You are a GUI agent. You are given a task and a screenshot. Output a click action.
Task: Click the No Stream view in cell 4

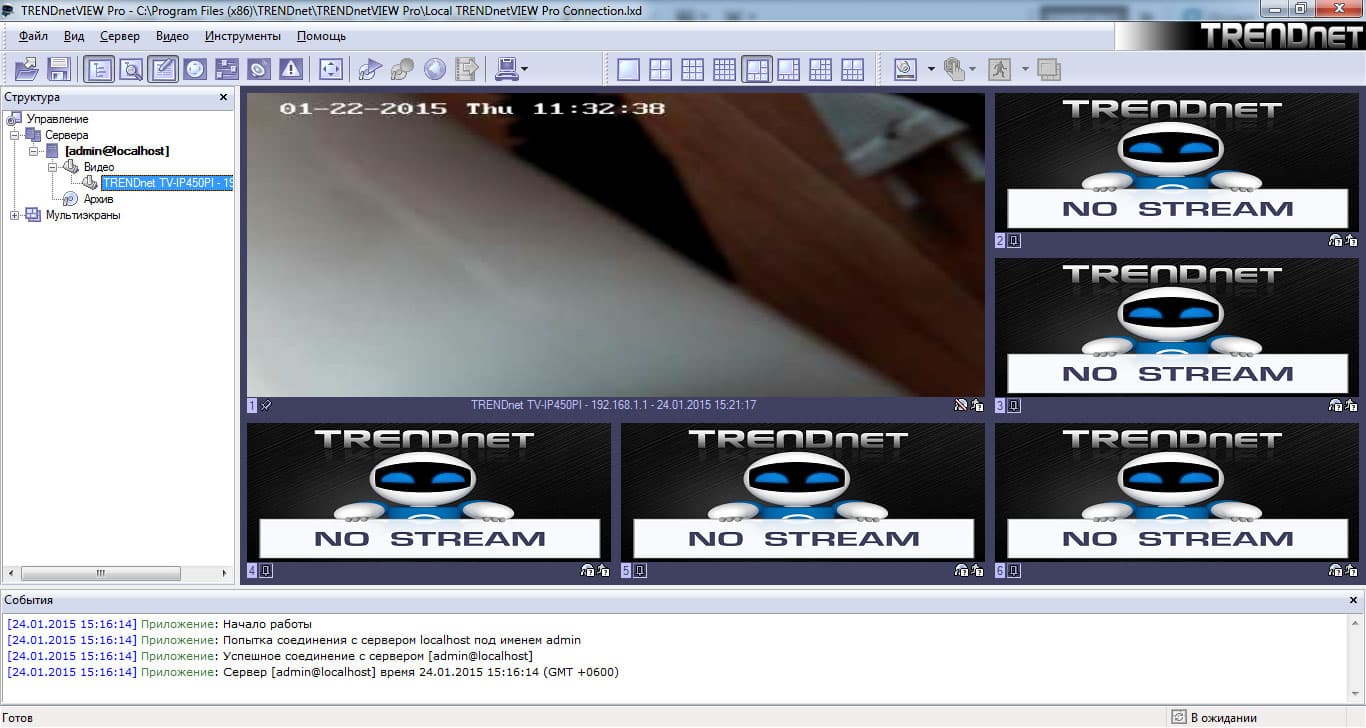[429, 493]
